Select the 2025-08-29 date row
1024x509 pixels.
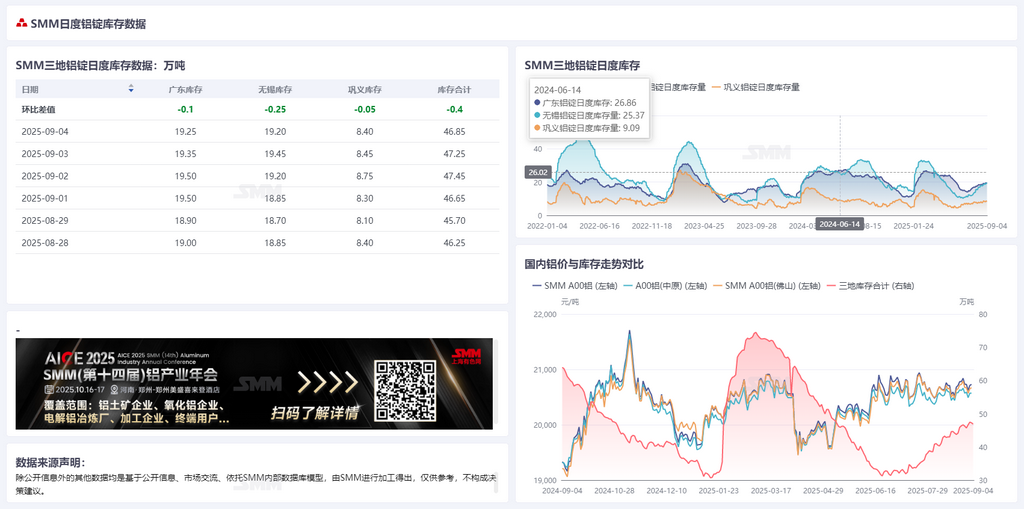pyautogui.click(x=257, y=220)
